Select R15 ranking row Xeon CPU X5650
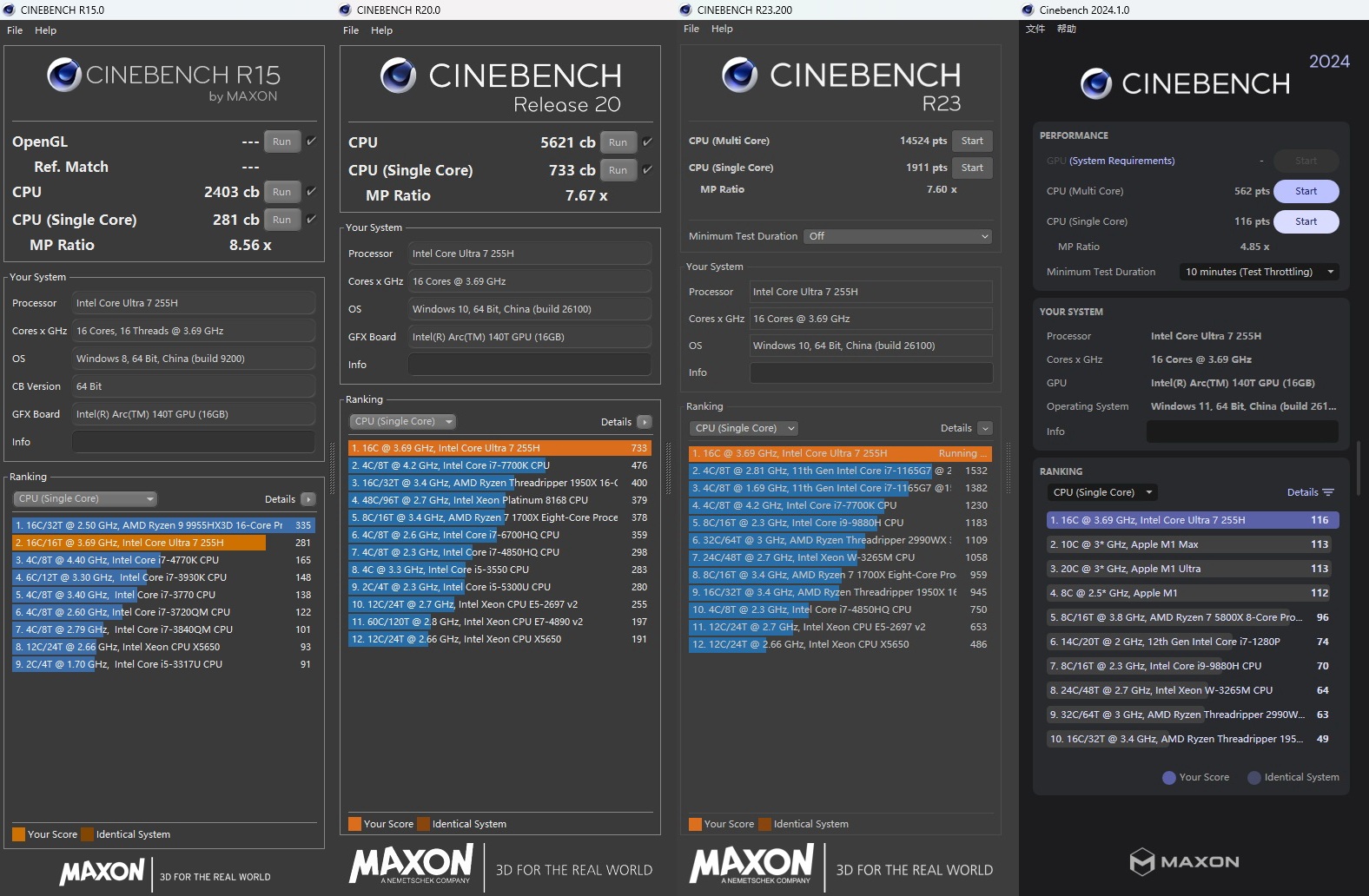Image resolution: width=1369 pixels, height=896 pixels. point(163,647)
